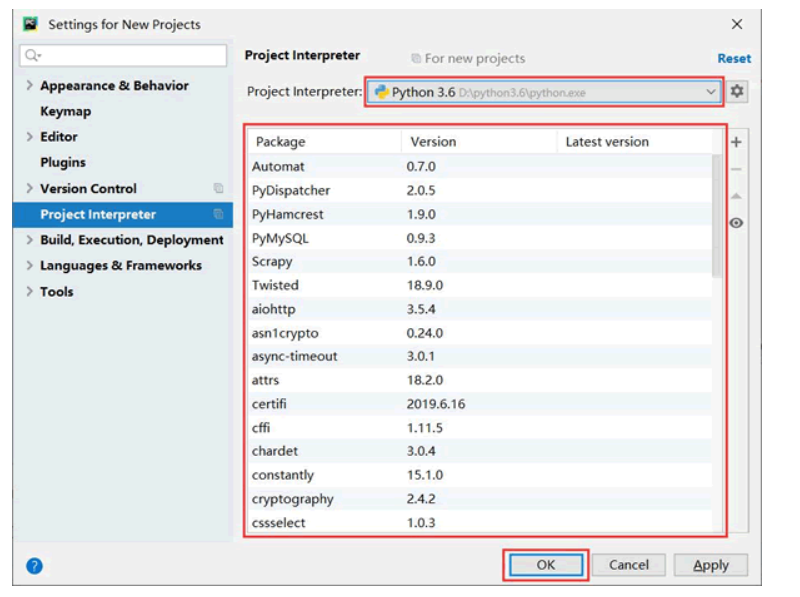Viewport: 800px width, 597px height.
Task: Sort by Package column header
Action: 324,142
